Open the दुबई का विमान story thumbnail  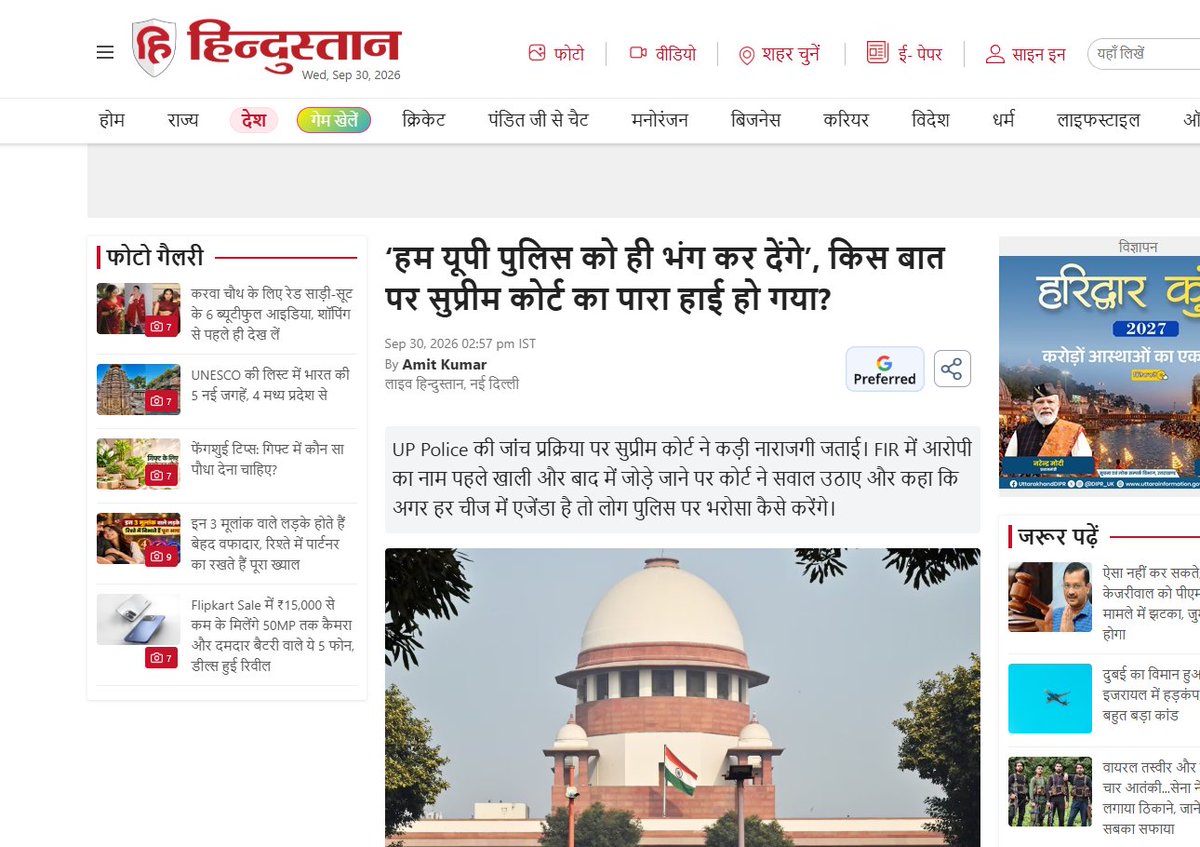1050,699
